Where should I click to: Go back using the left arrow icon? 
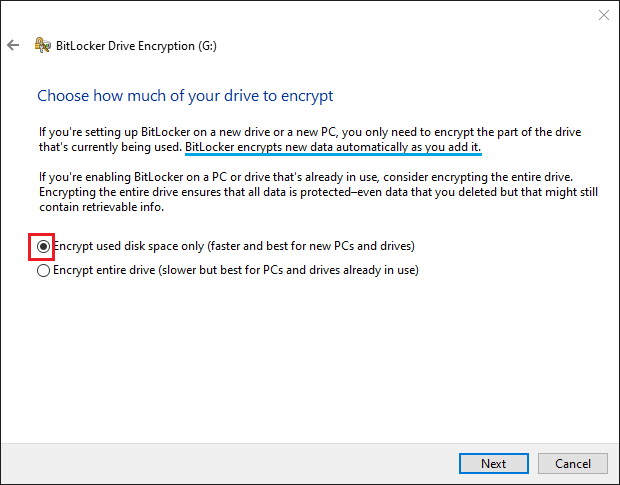[13, 45]
